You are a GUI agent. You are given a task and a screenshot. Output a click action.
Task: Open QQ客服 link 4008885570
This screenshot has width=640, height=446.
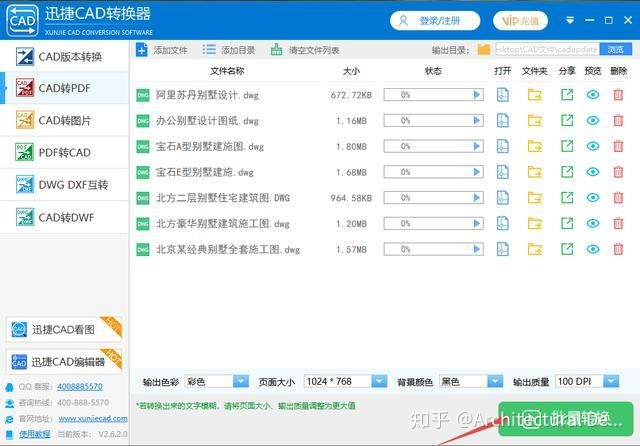coord(80,386)
